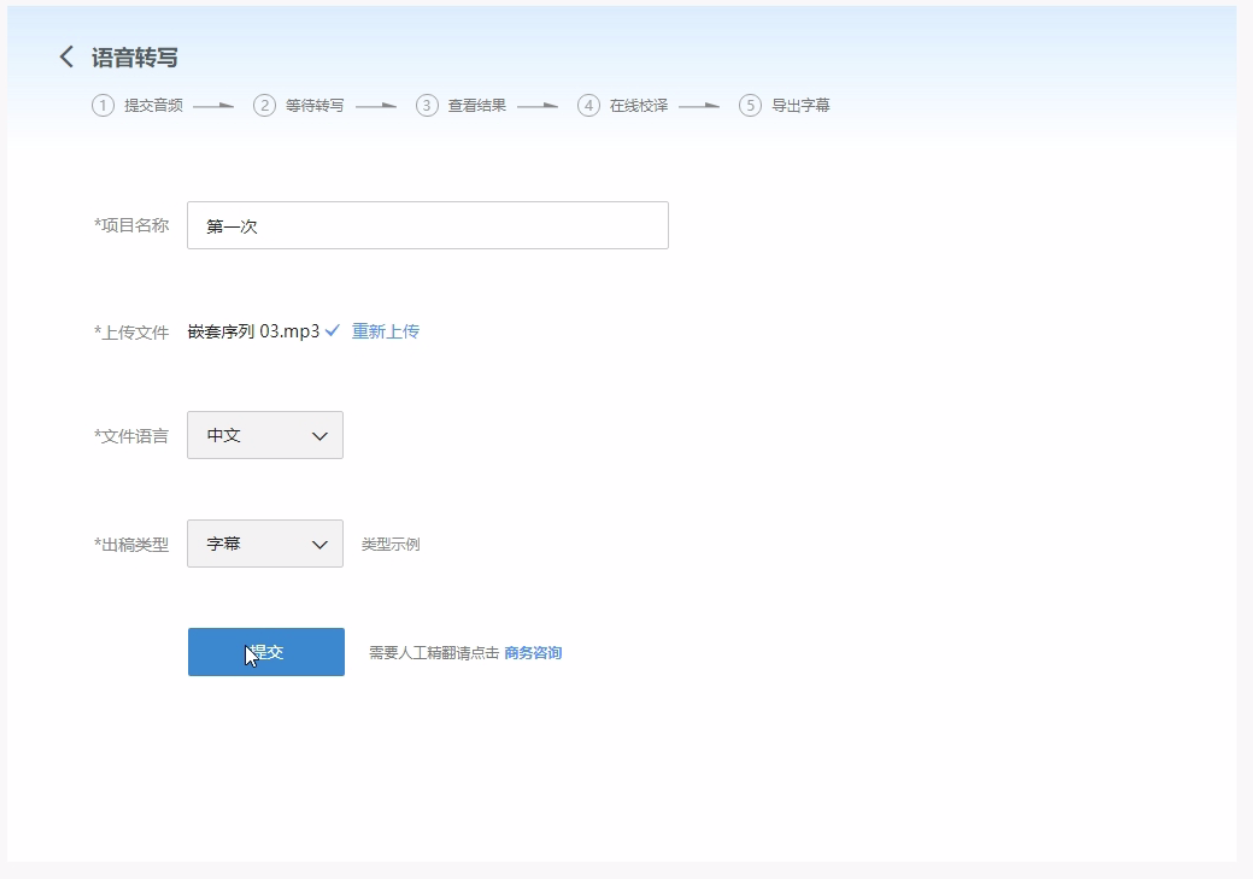Click the blue checkmark after the mp3 filename
1253x879 pixels.
click(x=333, y=331)
